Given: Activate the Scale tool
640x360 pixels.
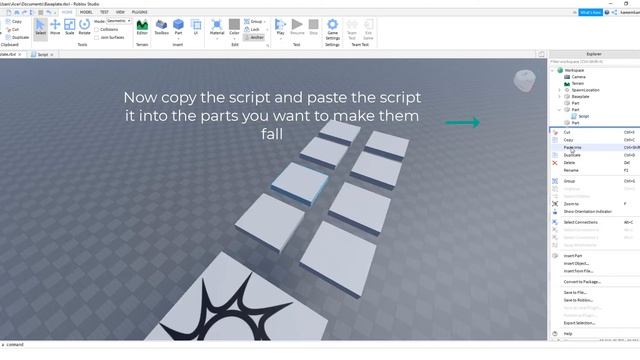Looking at the screenshot, I should point(70,28).
